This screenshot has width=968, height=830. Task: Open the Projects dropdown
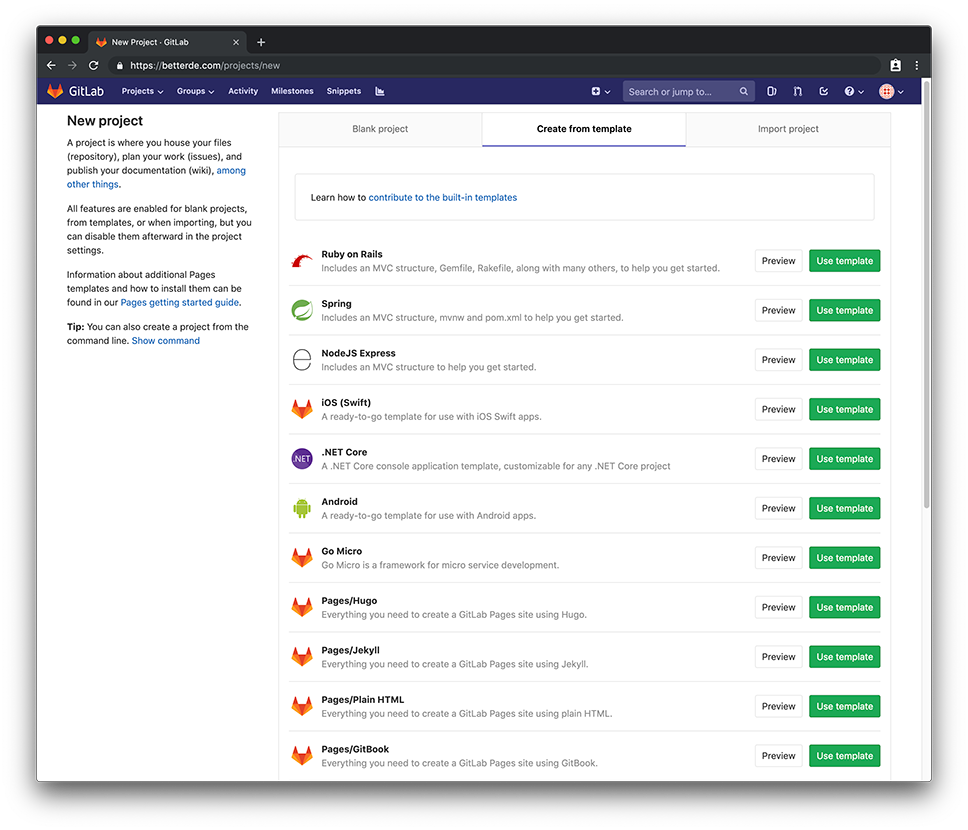tap(141, 90)
